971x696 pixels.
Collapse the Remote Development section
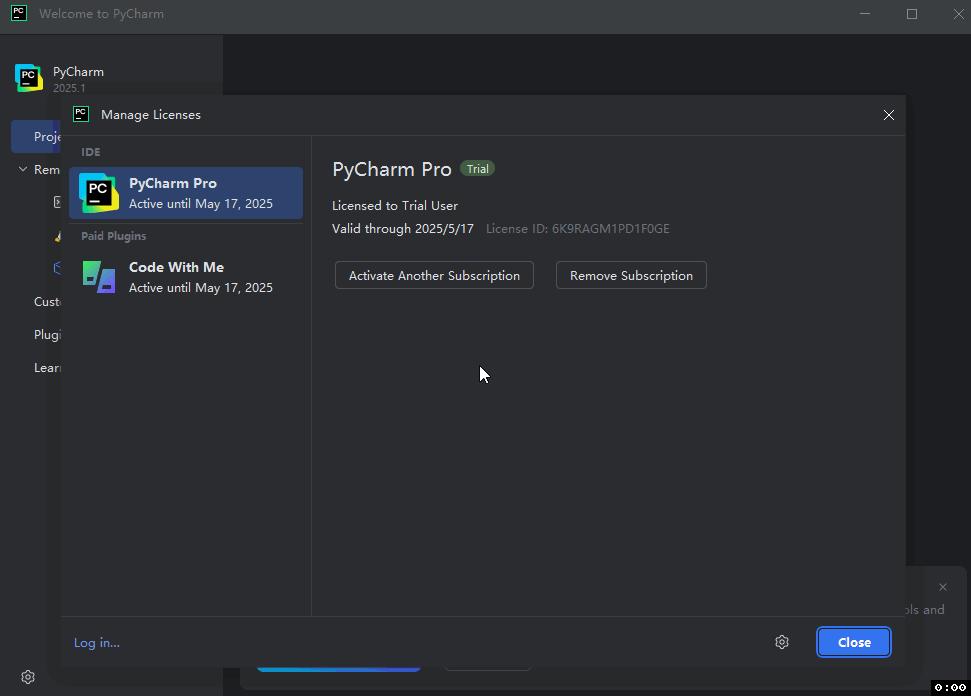(22, 169)
